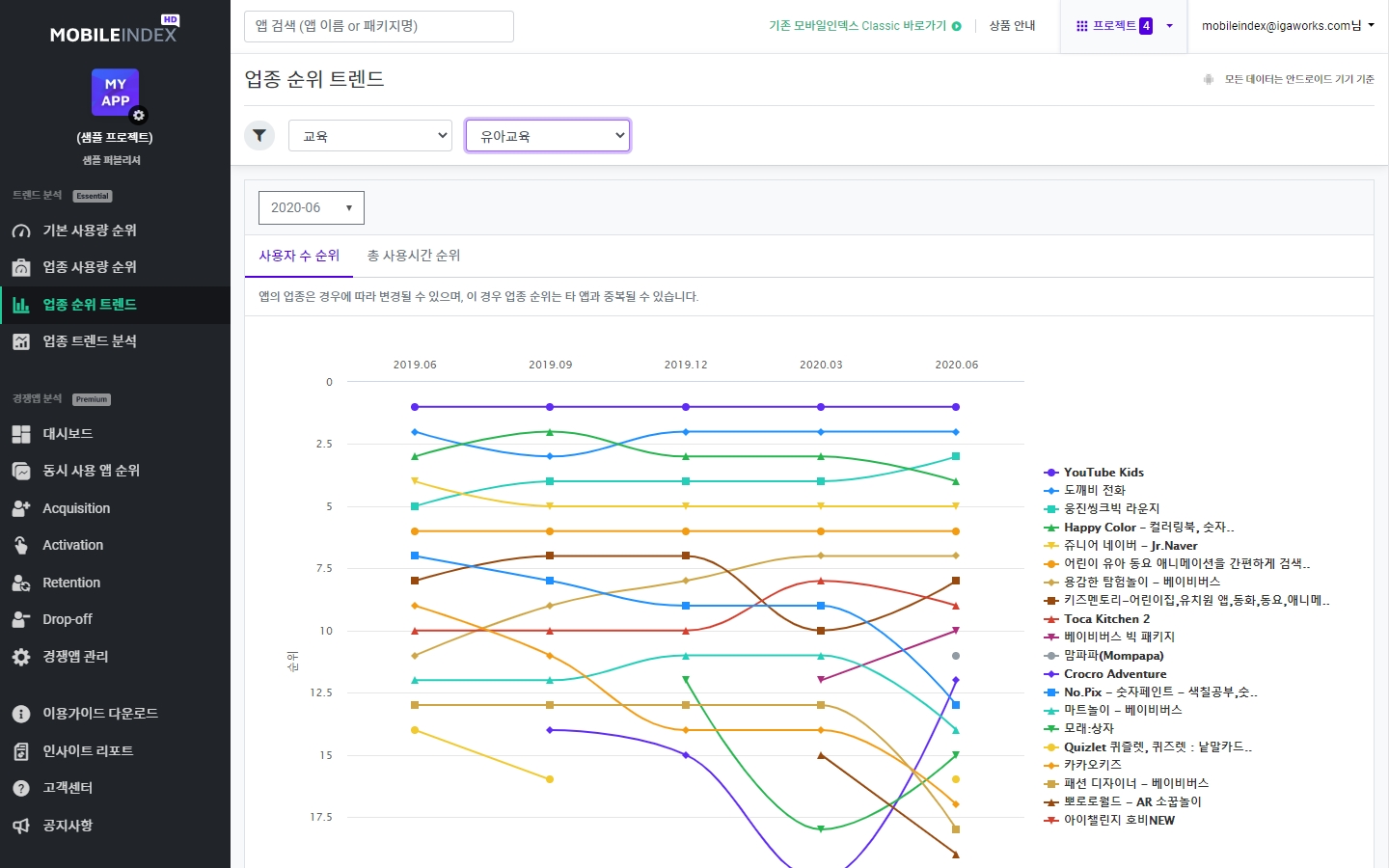Toggle Toca Kitchen 2 legend entry
The height and width of the screenshot is (868, 1389).
(1097, 619)
